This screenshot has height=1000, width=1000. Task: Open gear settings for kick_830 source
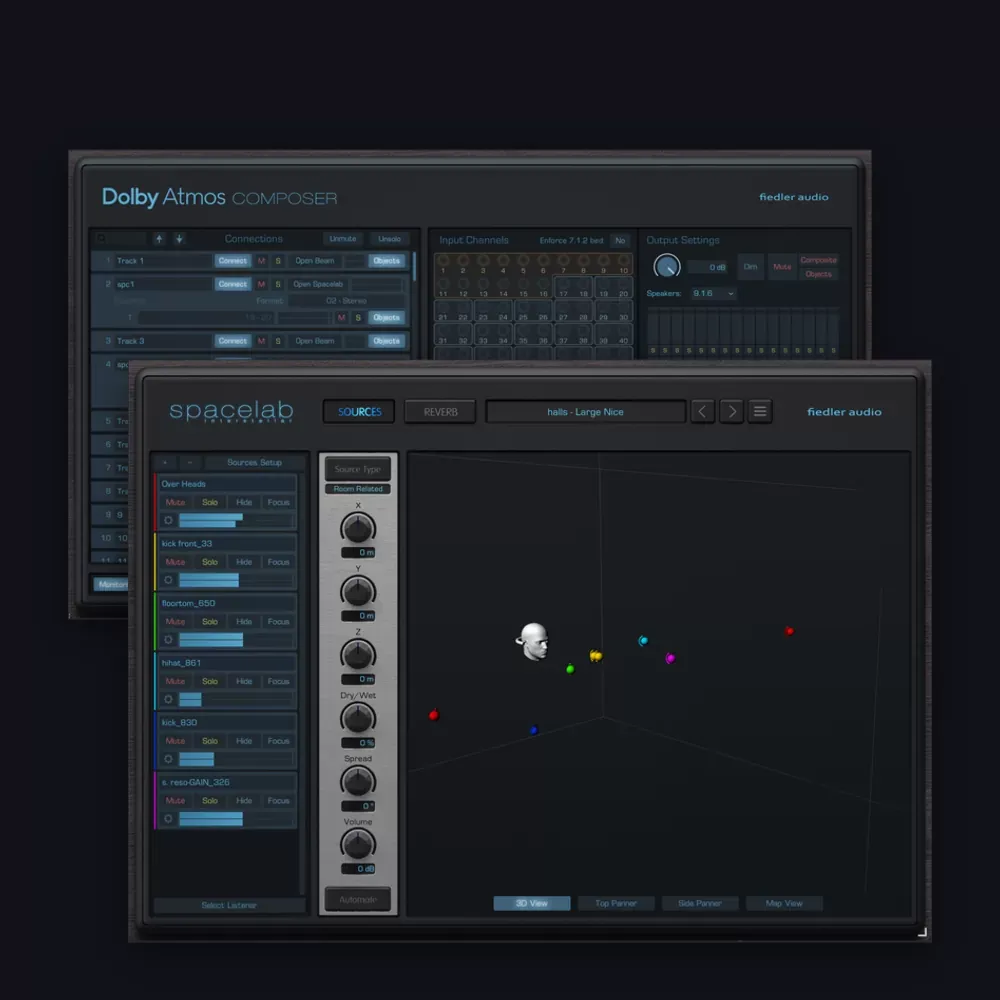(168, 759)
